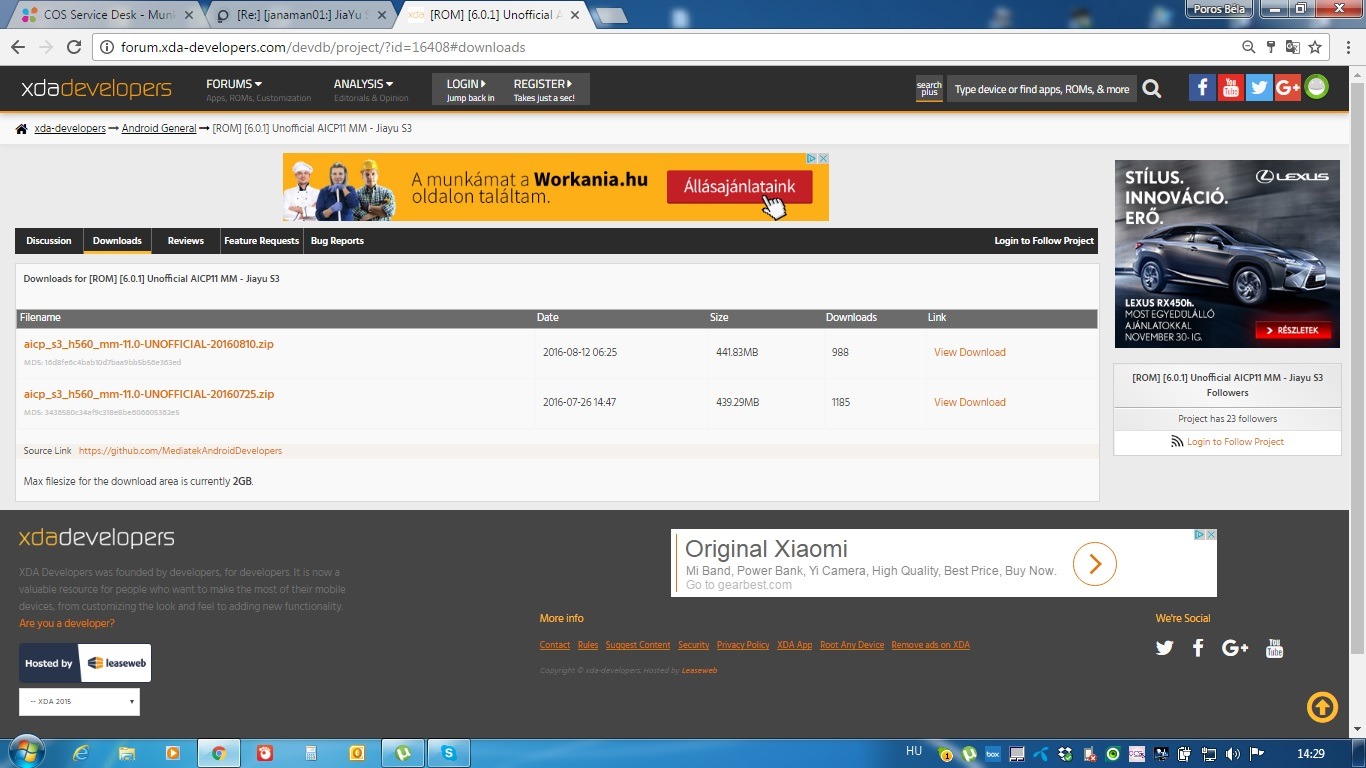
Task: Click the Workania Állásajánlataink ad button
Action: (739, 187)
